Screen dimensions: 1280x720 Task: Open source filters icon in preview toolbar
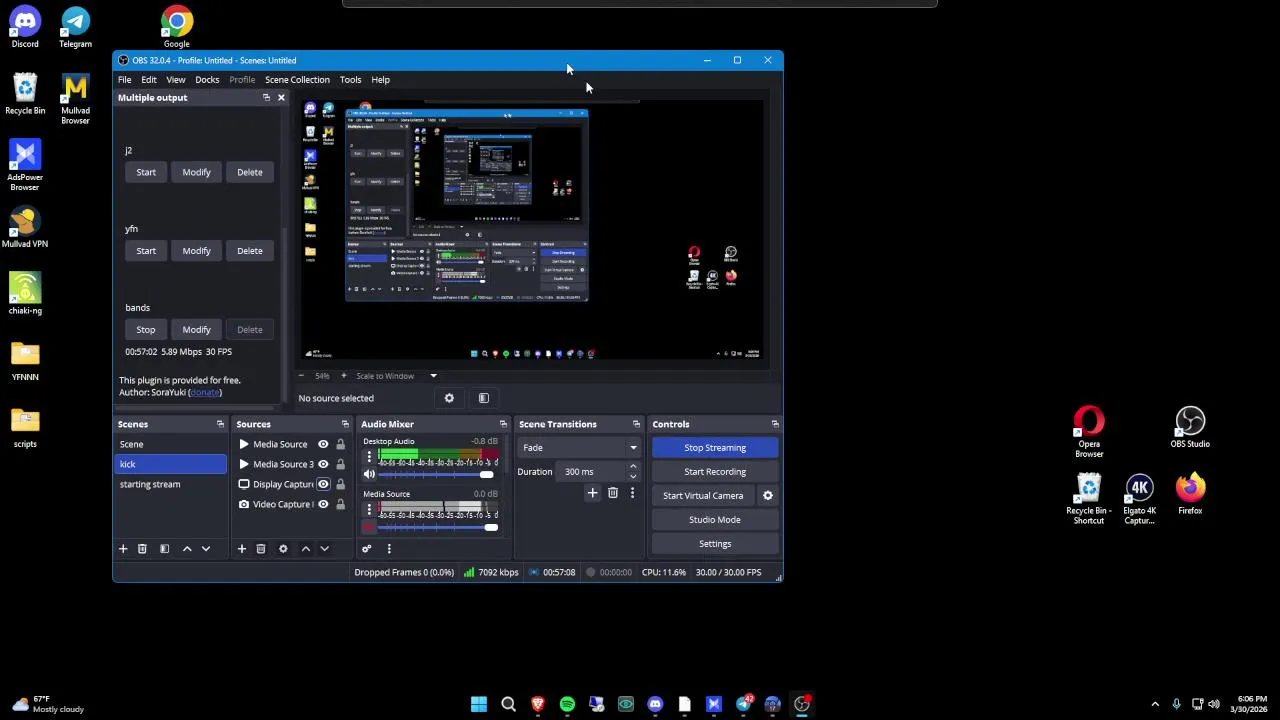pyautogui.click(x=484, y=398)
